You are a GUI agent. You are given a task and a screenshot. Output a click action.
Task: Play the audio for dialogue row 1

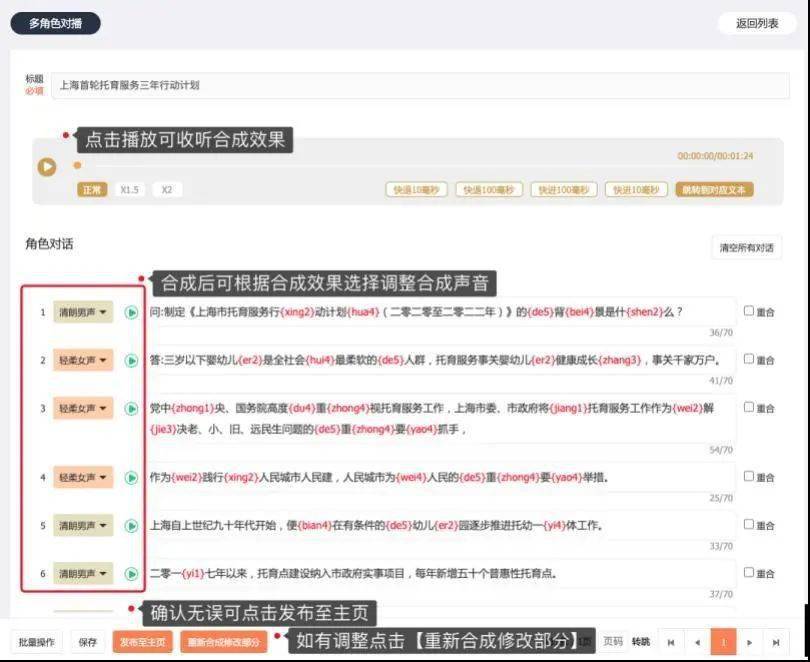tap(131, 312)
